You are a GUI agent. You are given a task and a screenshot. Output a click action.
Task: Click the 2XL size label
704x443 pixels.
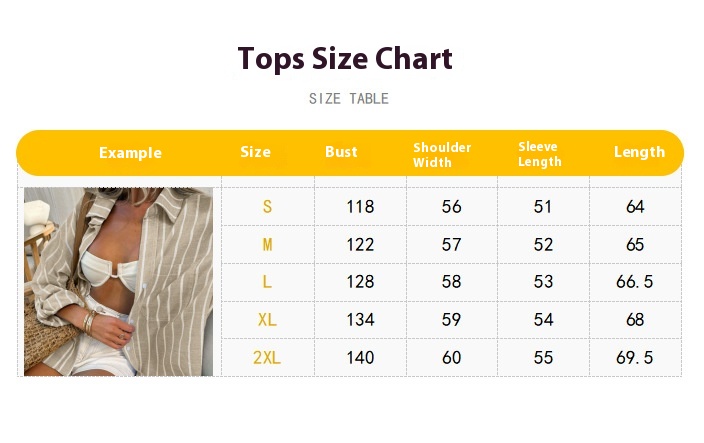(x=267, y=358)
